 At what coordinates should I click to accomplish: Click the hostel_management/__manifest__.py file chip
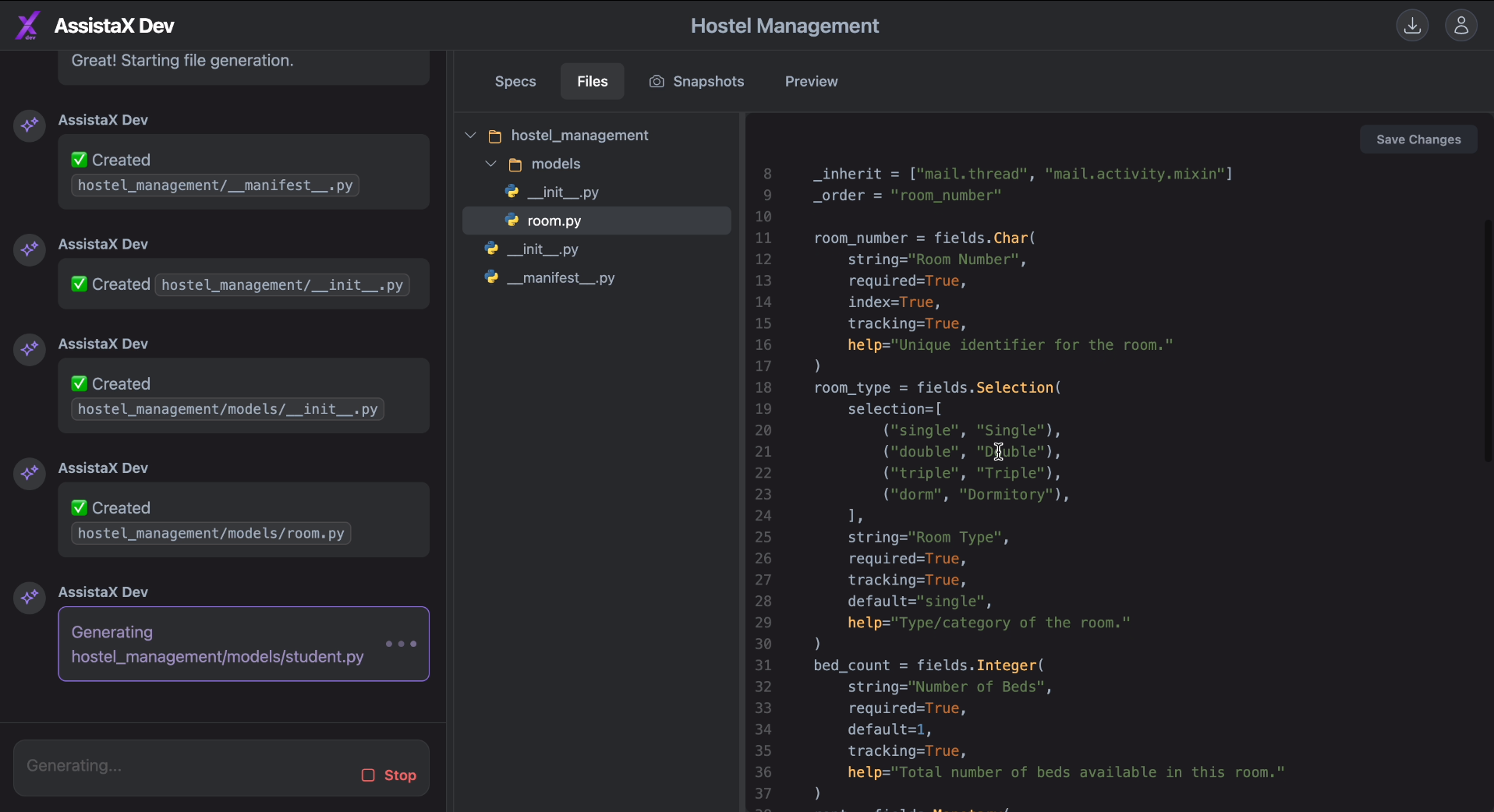pyautogui.click(x=215, y=185)
